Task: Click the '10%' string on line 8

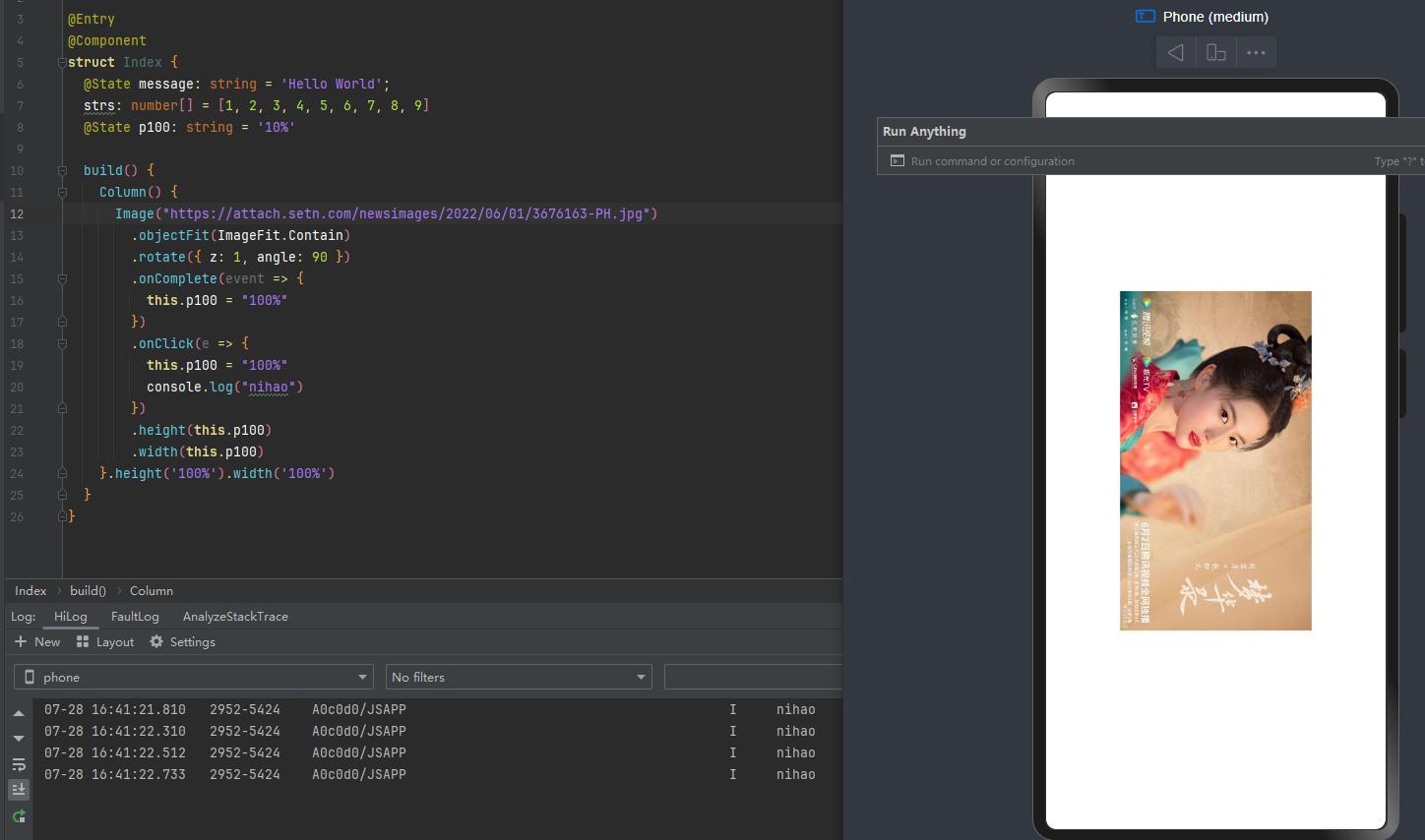Action: click(277, 127)
